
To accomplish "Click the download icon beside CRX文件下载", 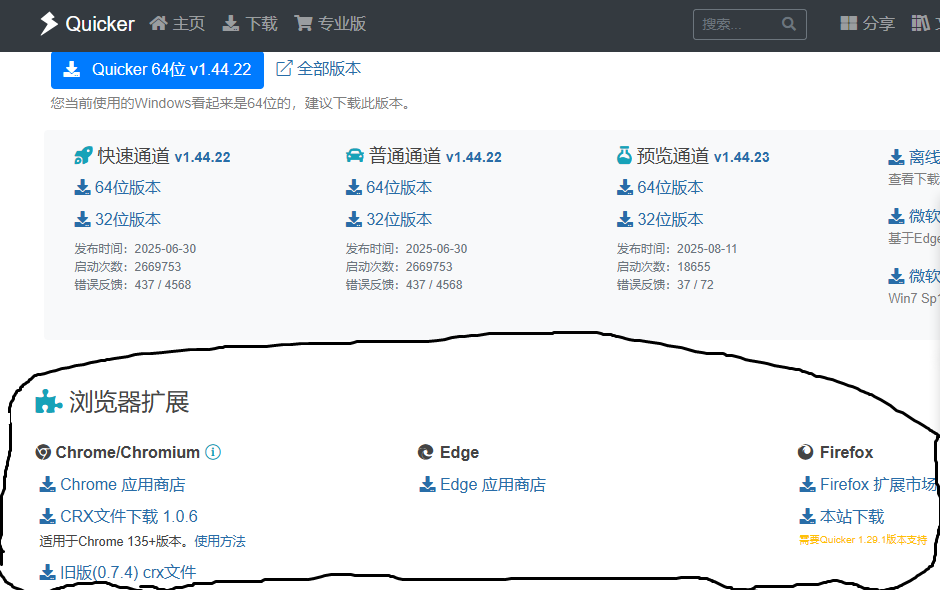I will coord(47,516).
